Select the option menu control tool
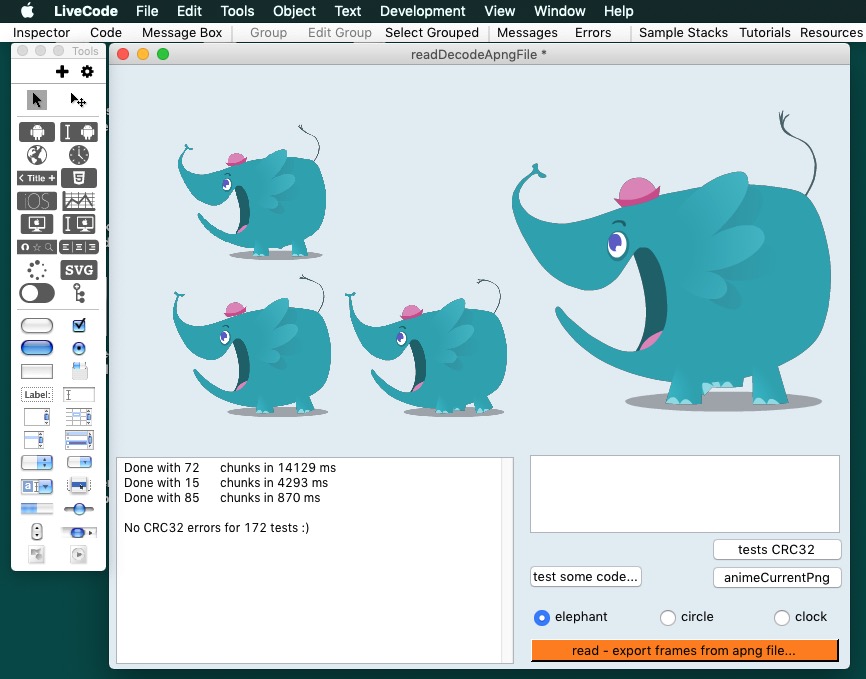Screen dimensions: 866x679 click(37, 463)
